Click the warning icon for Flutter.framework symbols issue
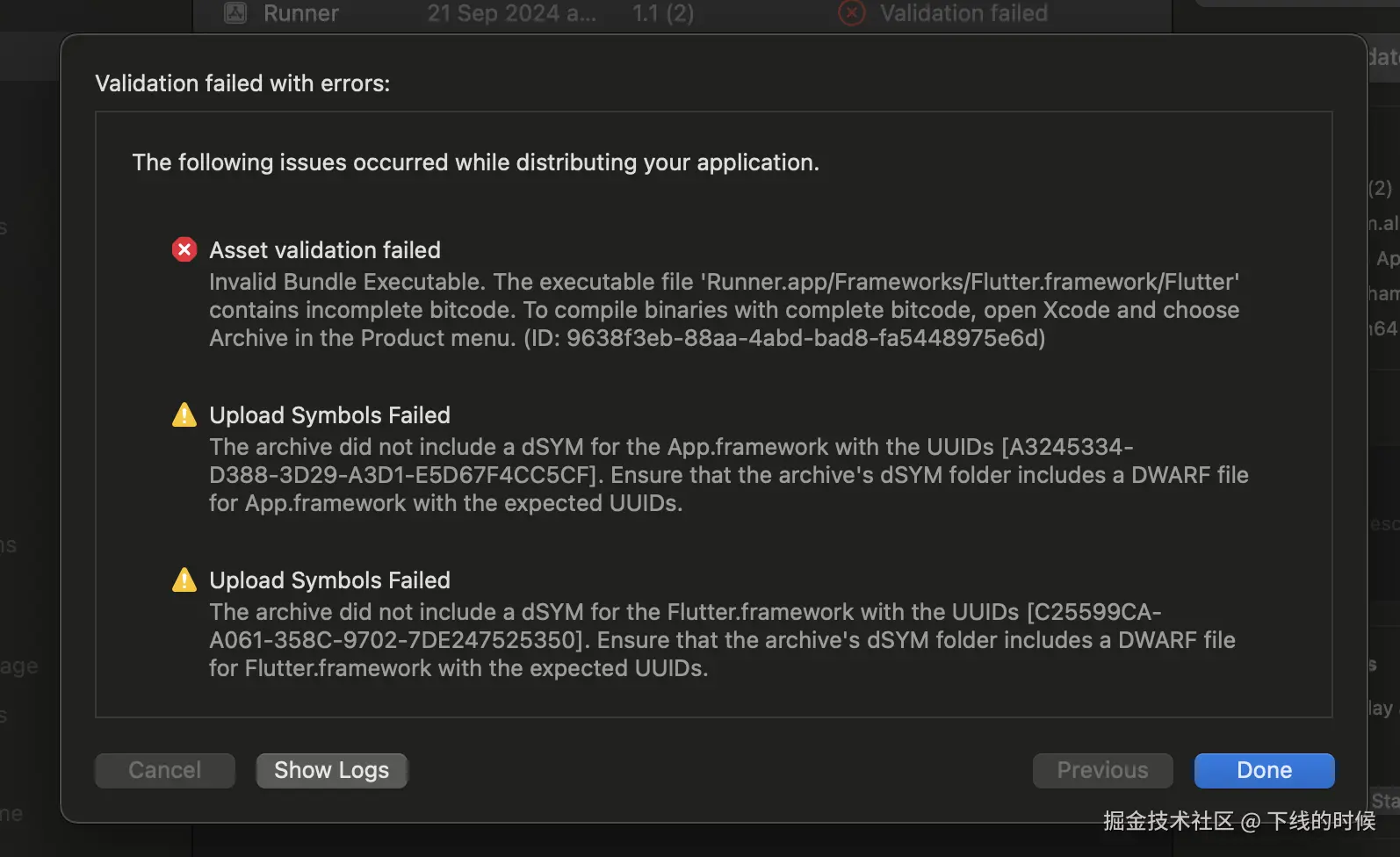 pyautogui.click(x=184, y=580)
